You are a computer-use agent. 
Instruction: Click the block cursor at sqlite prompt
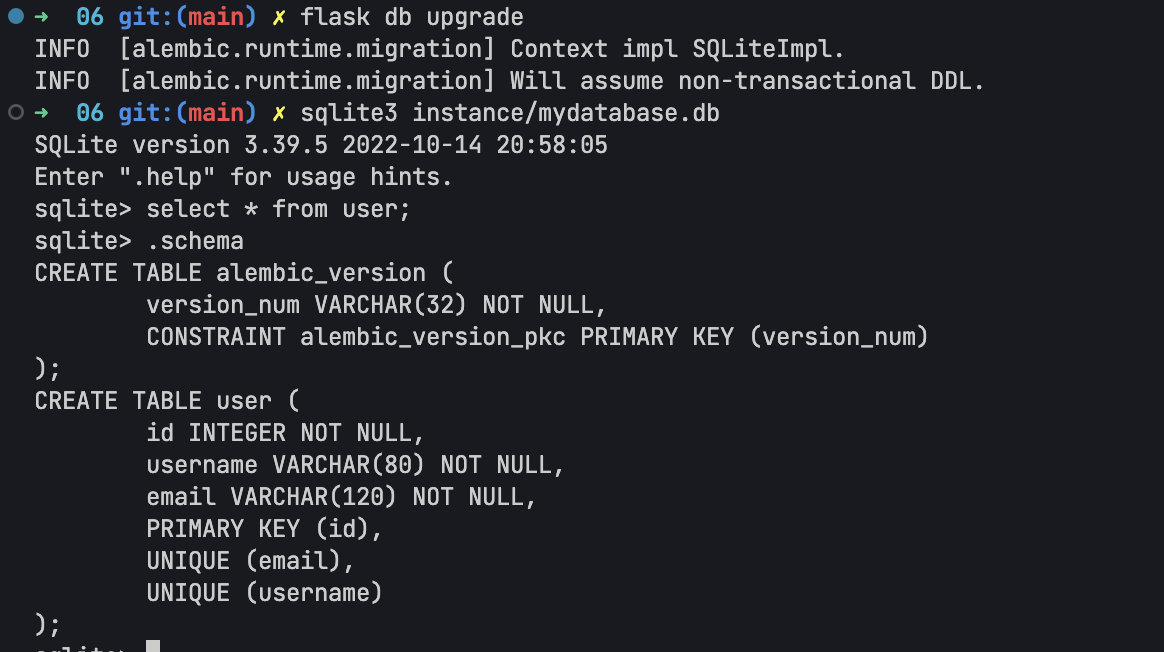(x=153, y=645)
